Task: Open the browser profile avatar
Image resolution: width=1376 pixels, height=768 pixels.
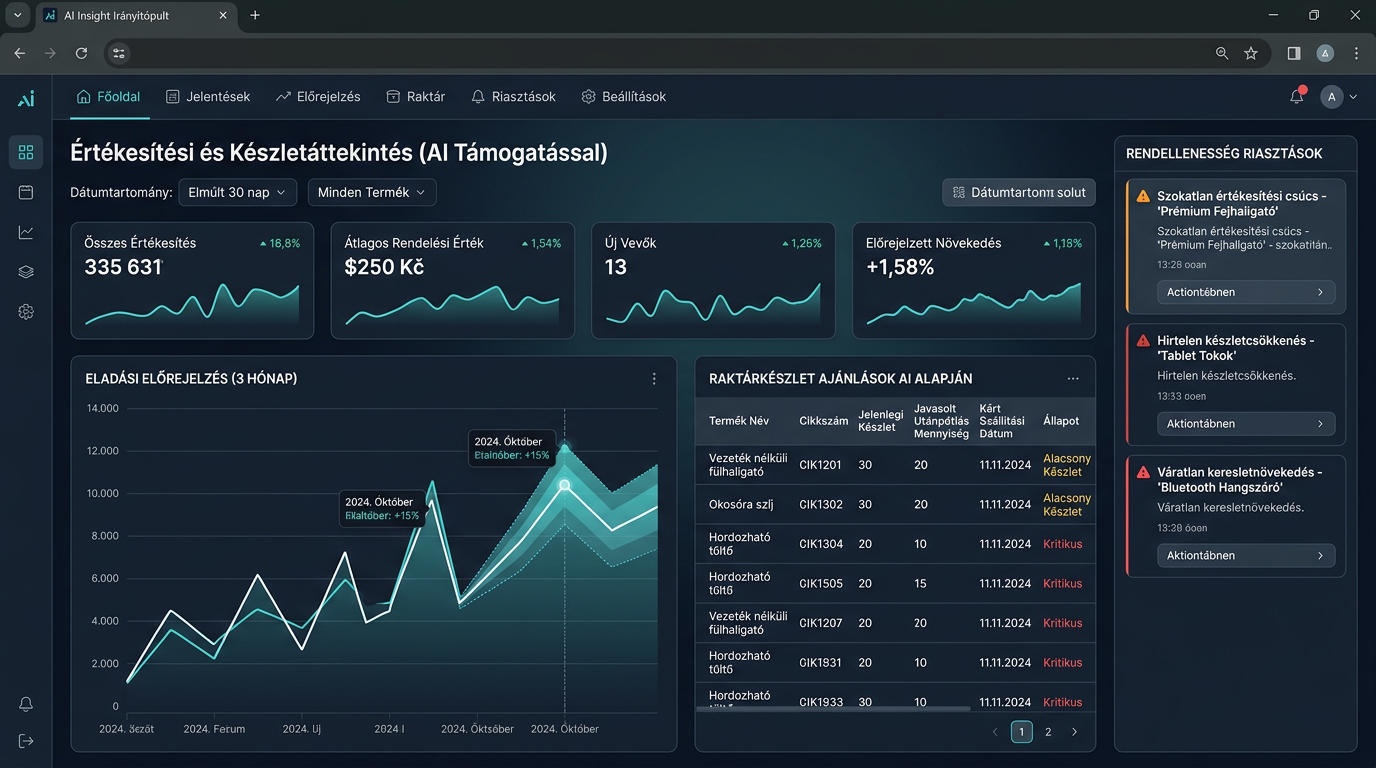Action: point(1325,53)
